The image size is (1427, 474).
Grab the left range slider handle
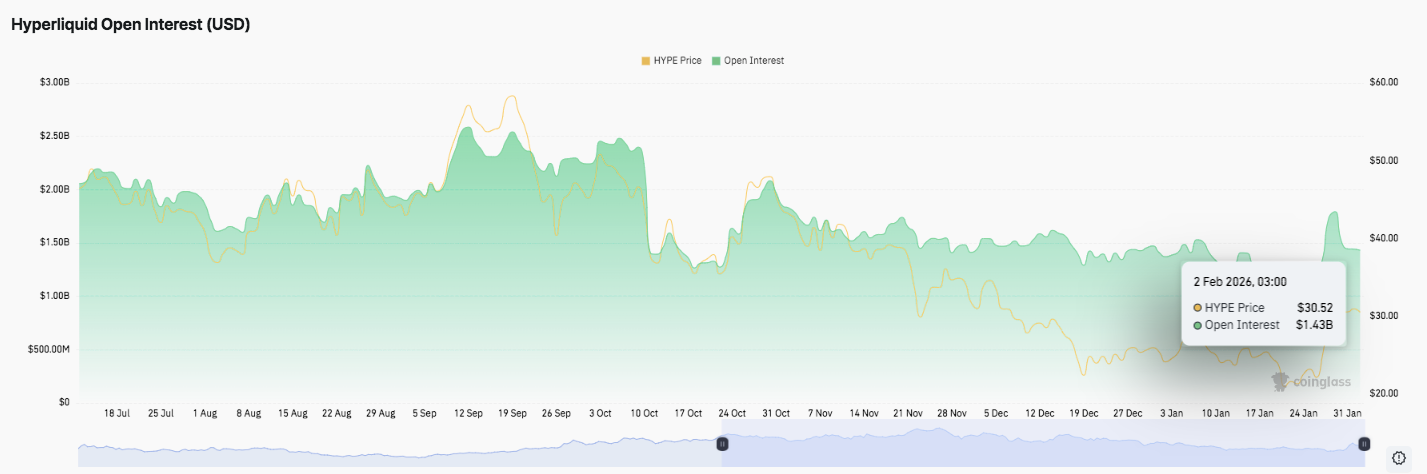(721, 444)
